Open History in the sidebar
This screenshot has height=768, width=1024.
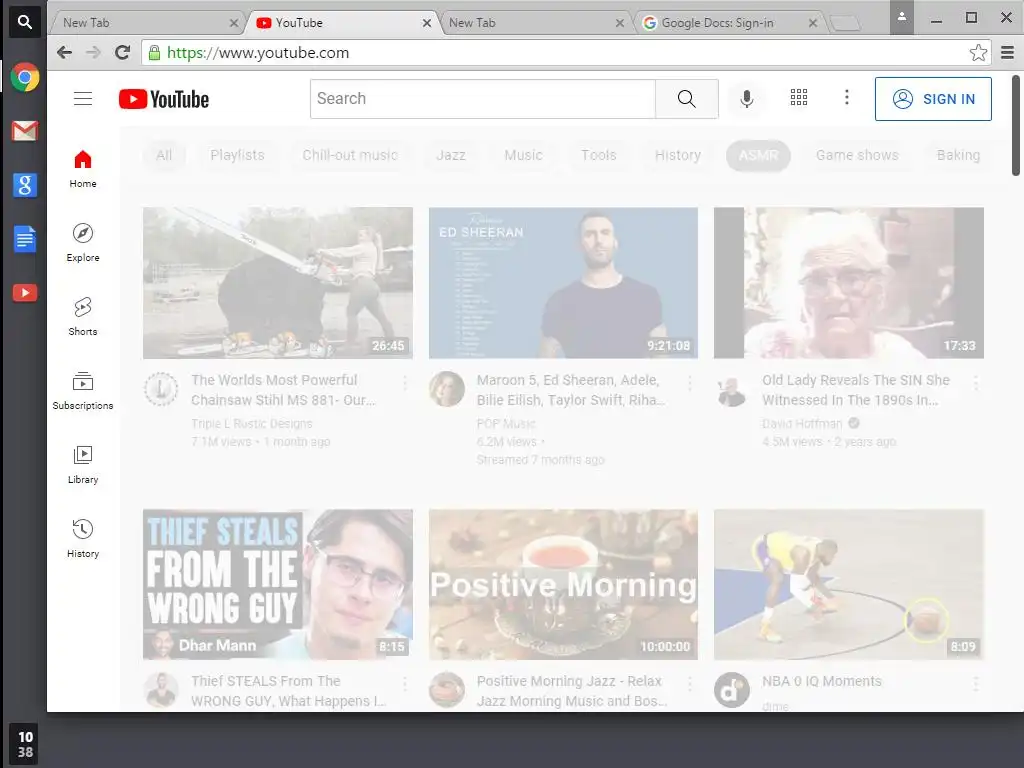83,538
